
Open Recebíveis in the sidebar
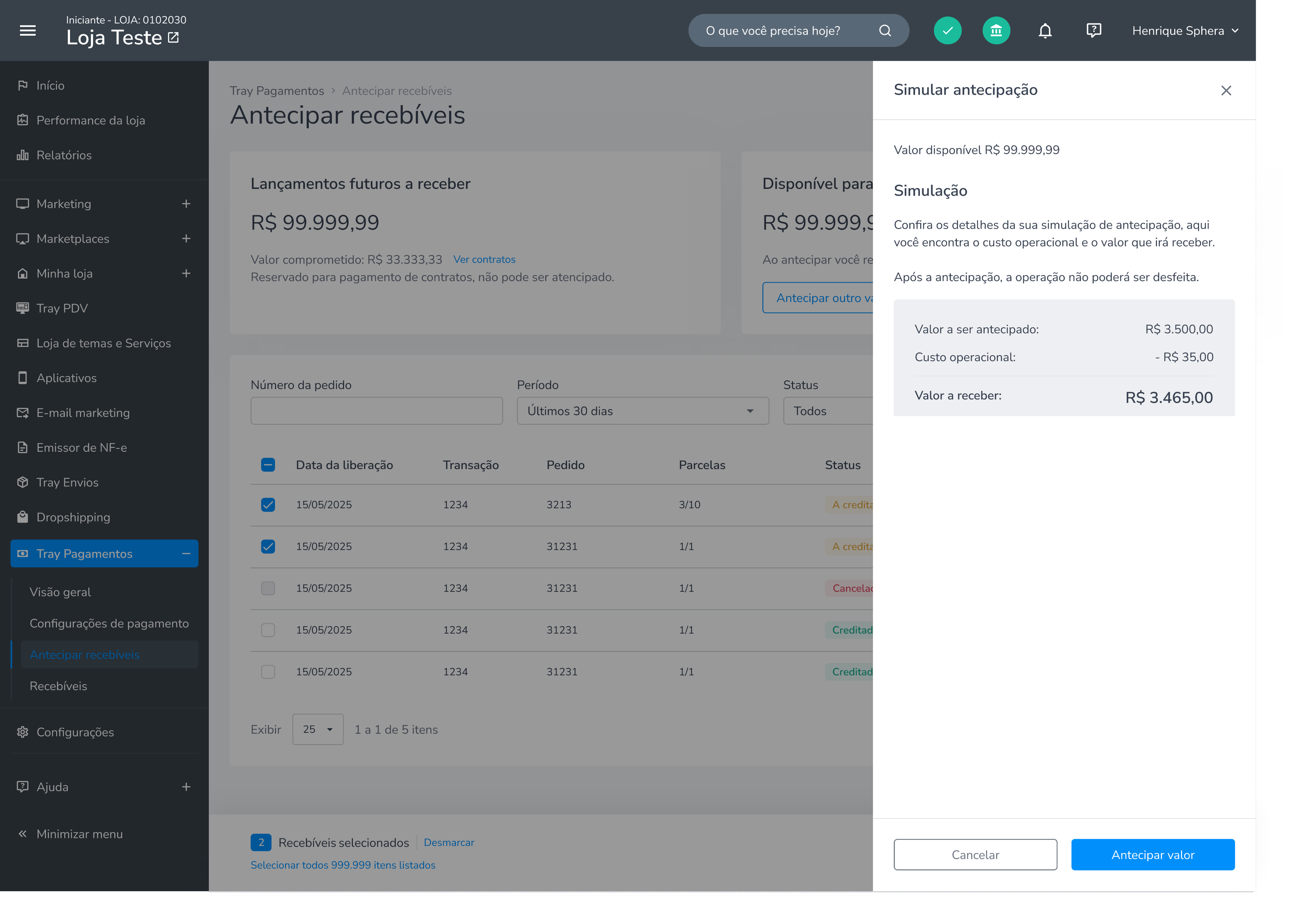click(x=58, y=686)
